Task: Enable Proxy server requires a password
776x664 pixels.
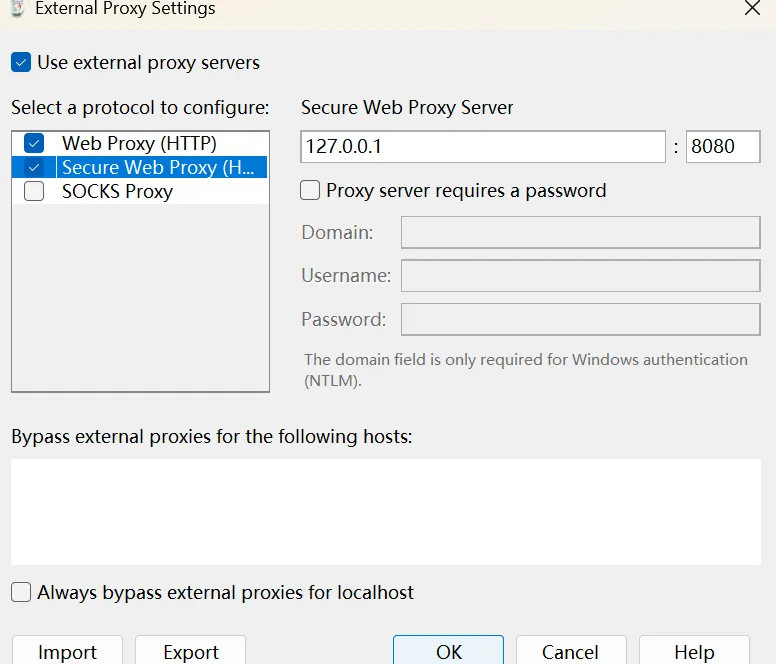Action: point(311,190)
